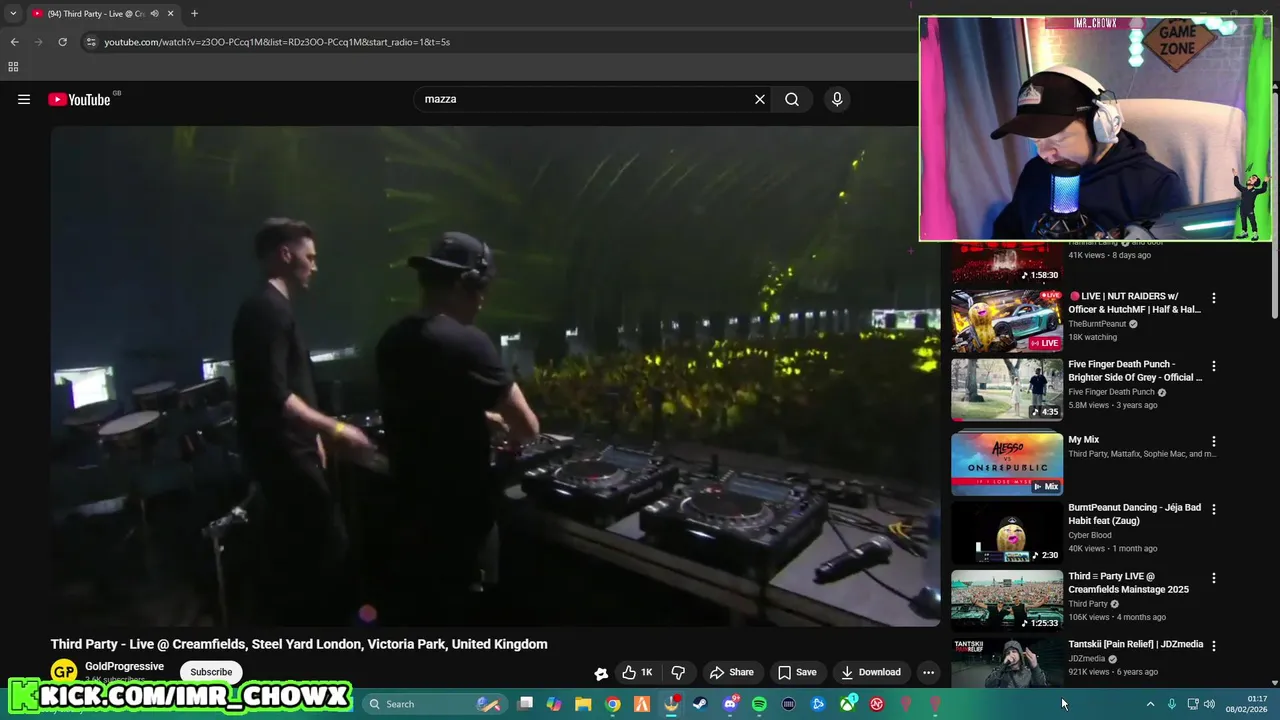Download the video
The image size is (1280, 720).
pyautogui.click(x=871, y=672)
